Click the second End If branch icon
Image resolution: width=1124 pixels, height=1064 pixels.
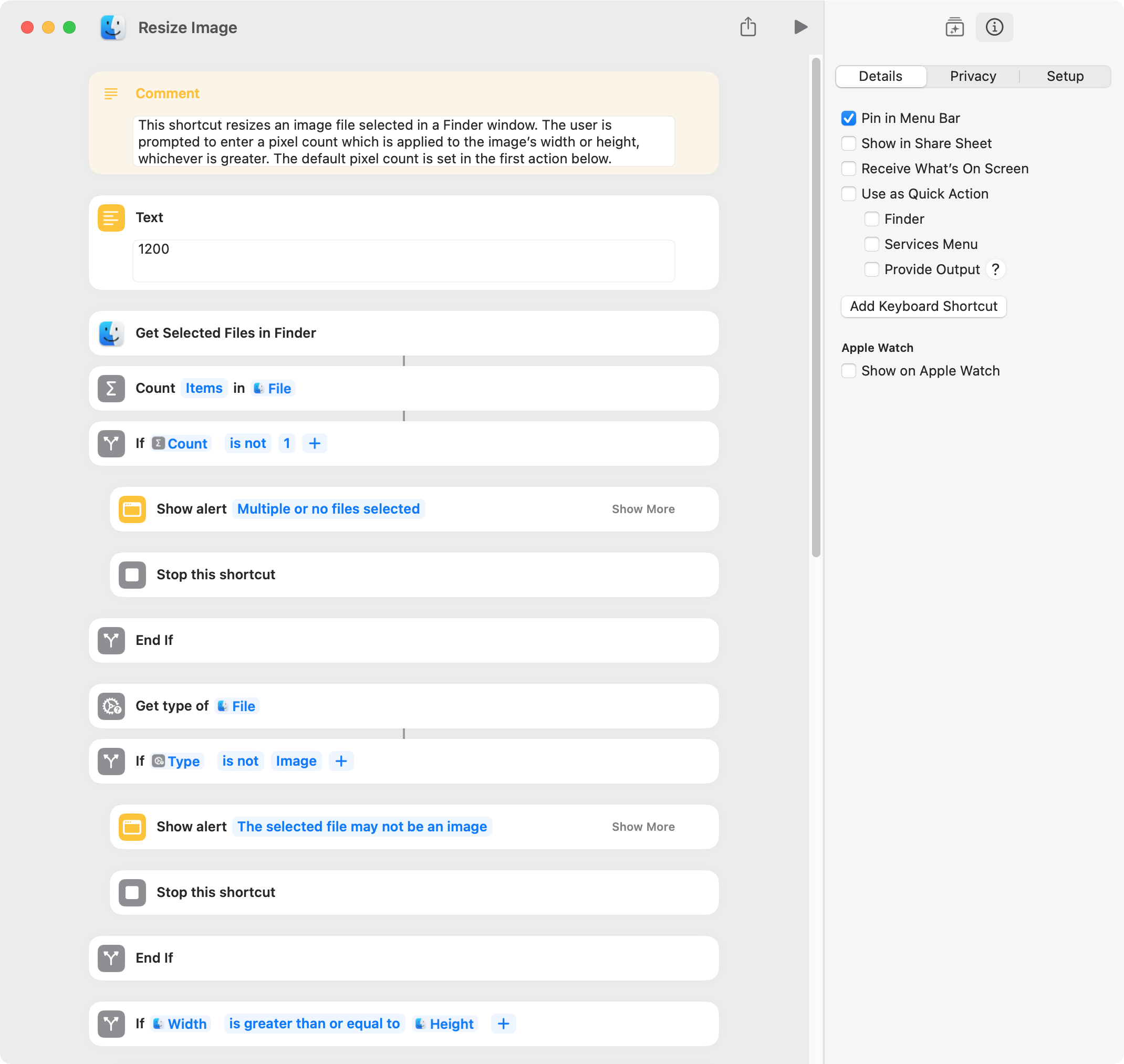coord(111,958)
